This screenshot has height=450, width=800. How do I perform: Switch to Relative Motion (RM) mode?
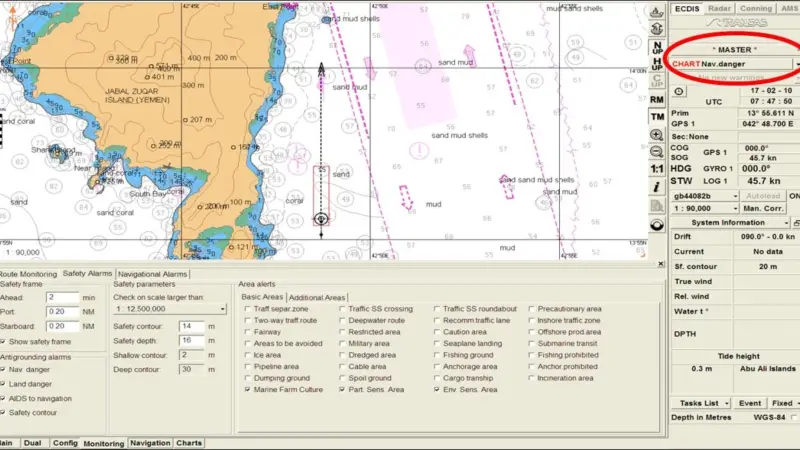pos(657,99)
